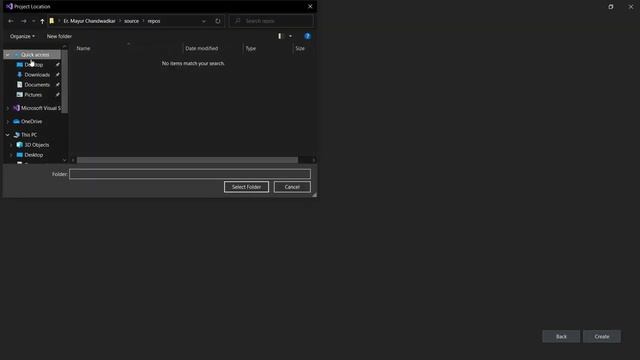Open Desktop under This PC
640x360 pixels.
(33, 155)
